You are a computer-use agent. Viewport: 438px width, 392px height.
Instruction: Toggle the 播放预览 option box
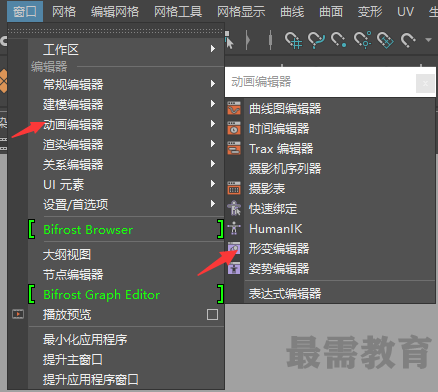(212, 314)
